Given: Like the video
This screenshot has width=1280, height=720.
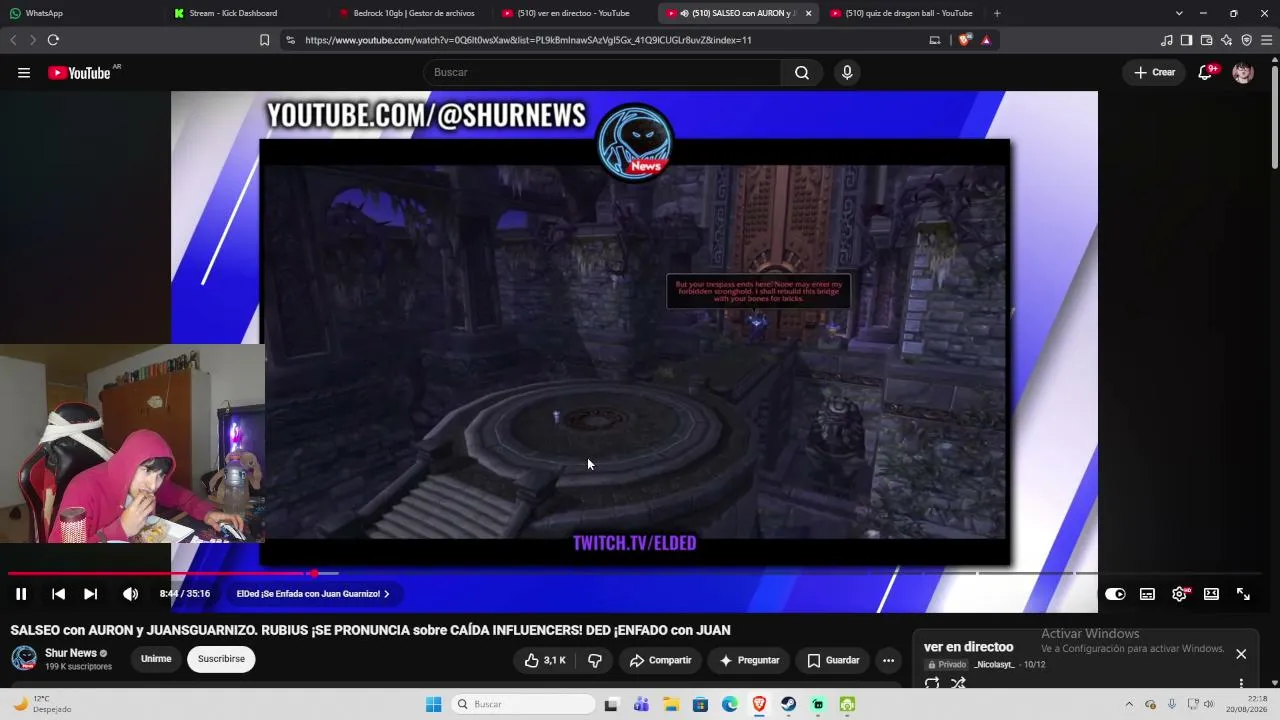Looking at the screenshot, I should 546,660.
